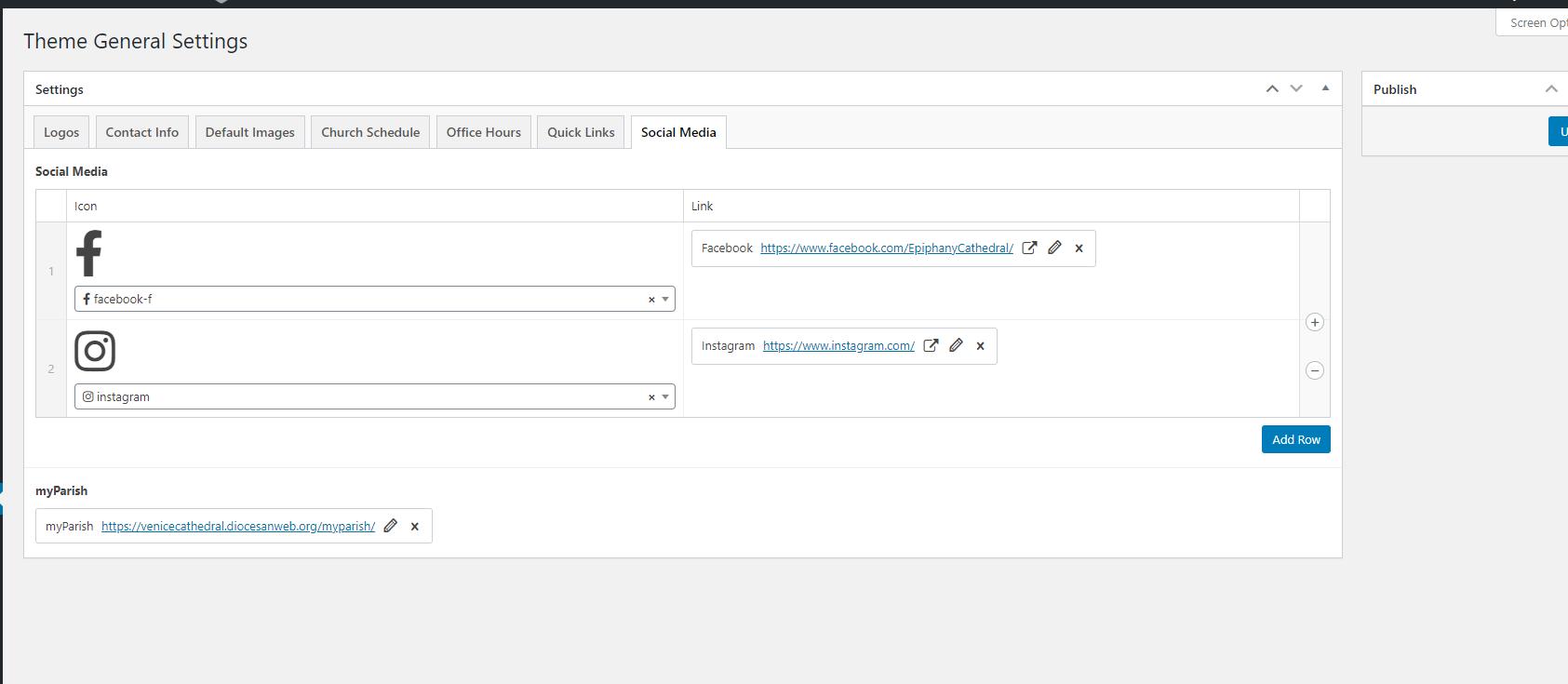Switch to the Church Schedule tab
This screenshot has width=1568, height=684.
[370, 132]
